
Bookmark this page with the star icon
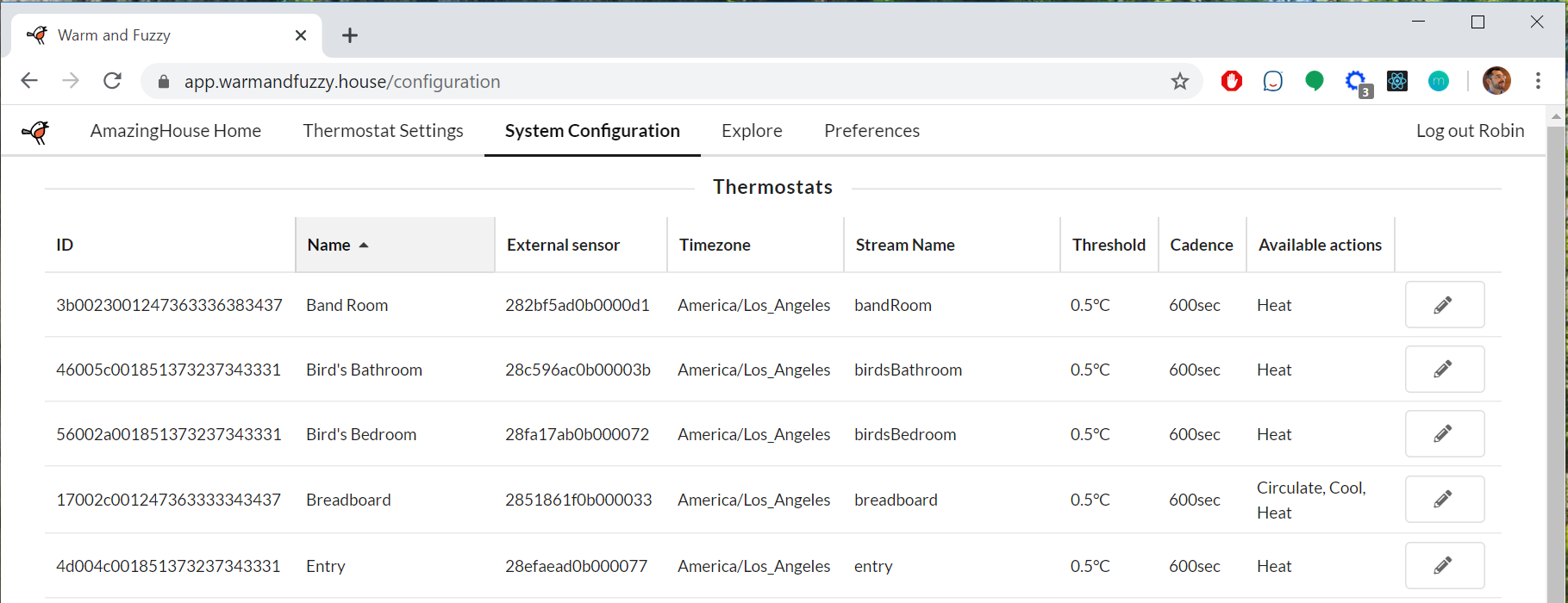(x=1179, y=82)
